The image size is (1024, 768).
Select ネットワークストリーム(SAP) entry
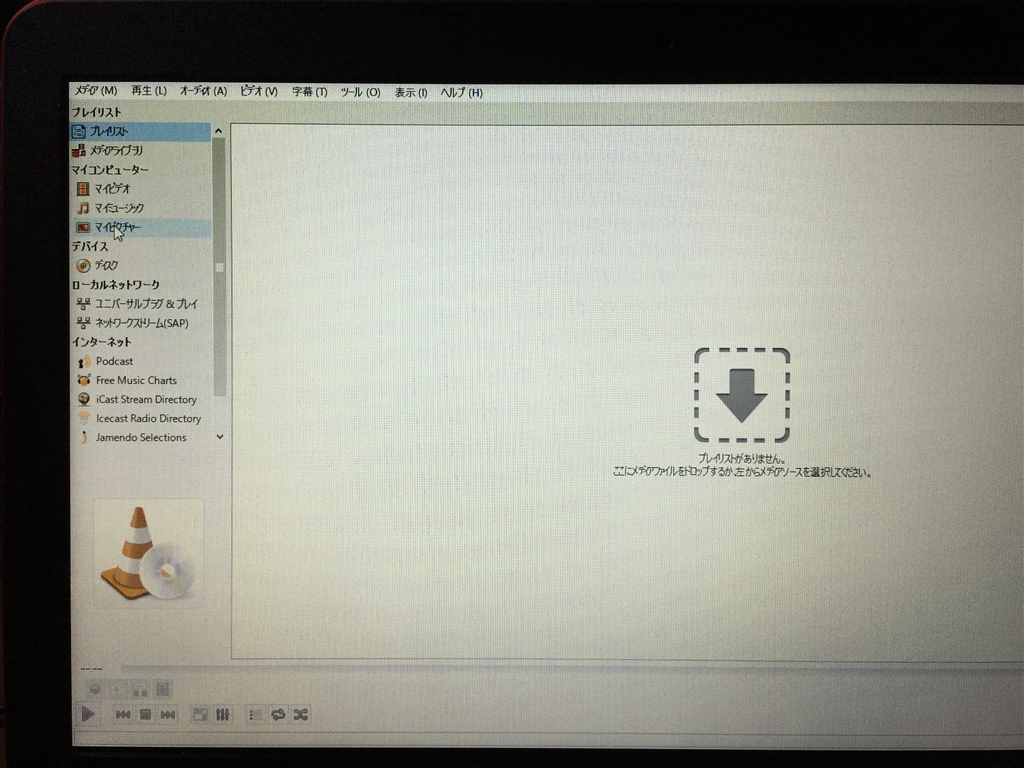click(x=140, y=323)
